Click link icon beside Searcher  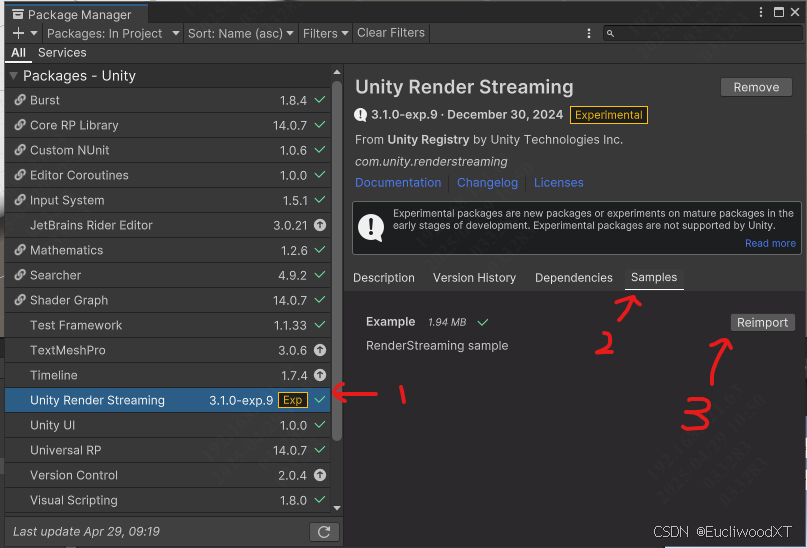click(20, 275)
